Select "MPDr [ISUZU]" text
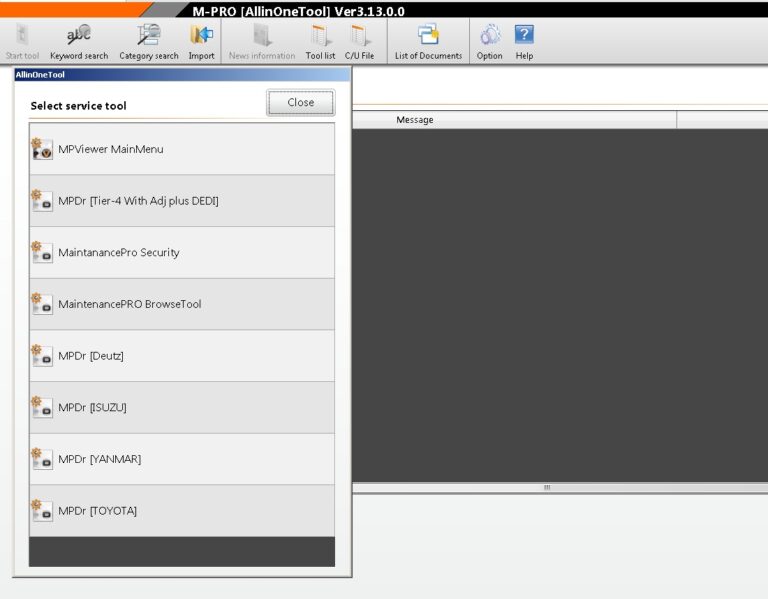The image size is (768, 599). (x=92, y=407)
